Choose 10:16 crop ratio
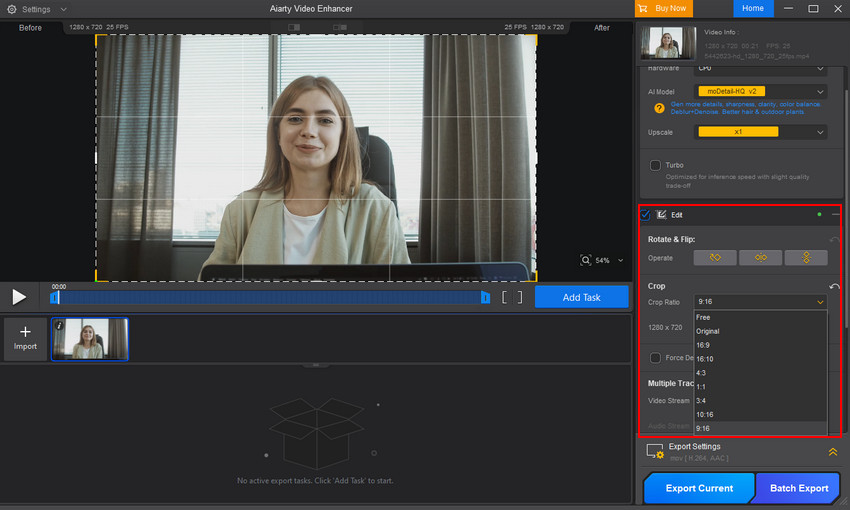The image size is (850, 510). [x=760, y=415]
